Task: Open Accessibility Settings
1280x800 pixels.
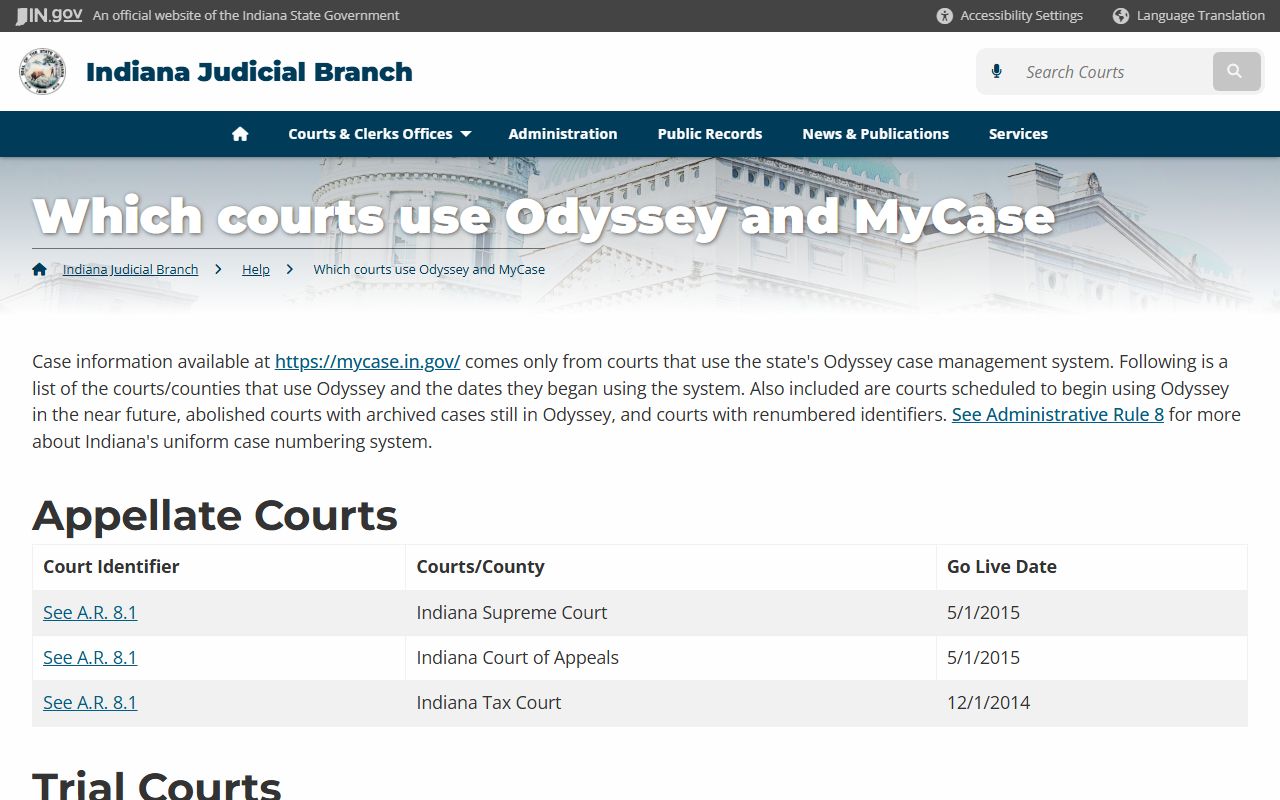Action: (x=1010, y=15)
